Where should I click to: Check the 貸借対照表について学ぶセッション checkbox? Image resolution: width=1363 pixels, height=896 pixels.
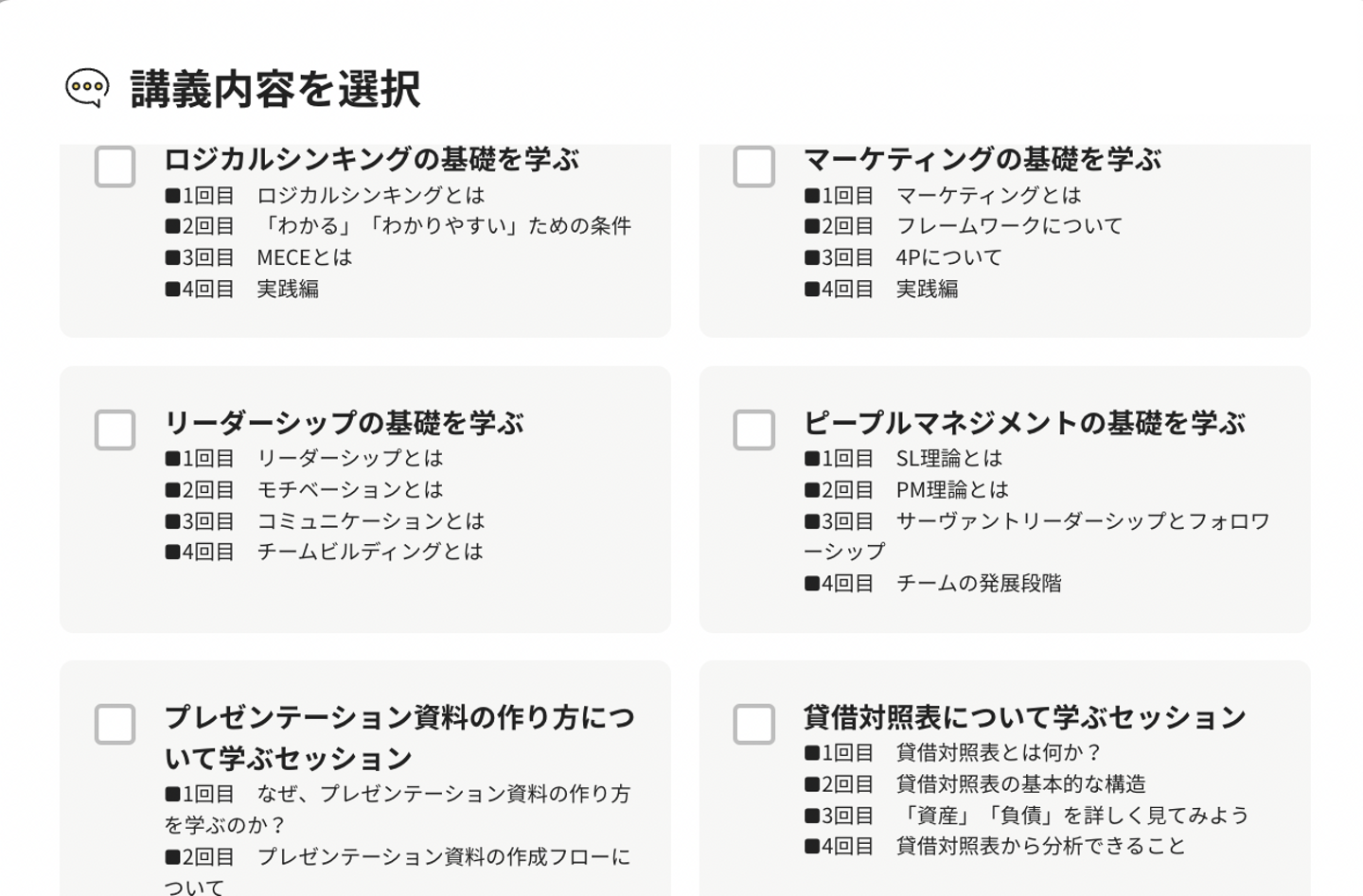click(x=754, y=724)
